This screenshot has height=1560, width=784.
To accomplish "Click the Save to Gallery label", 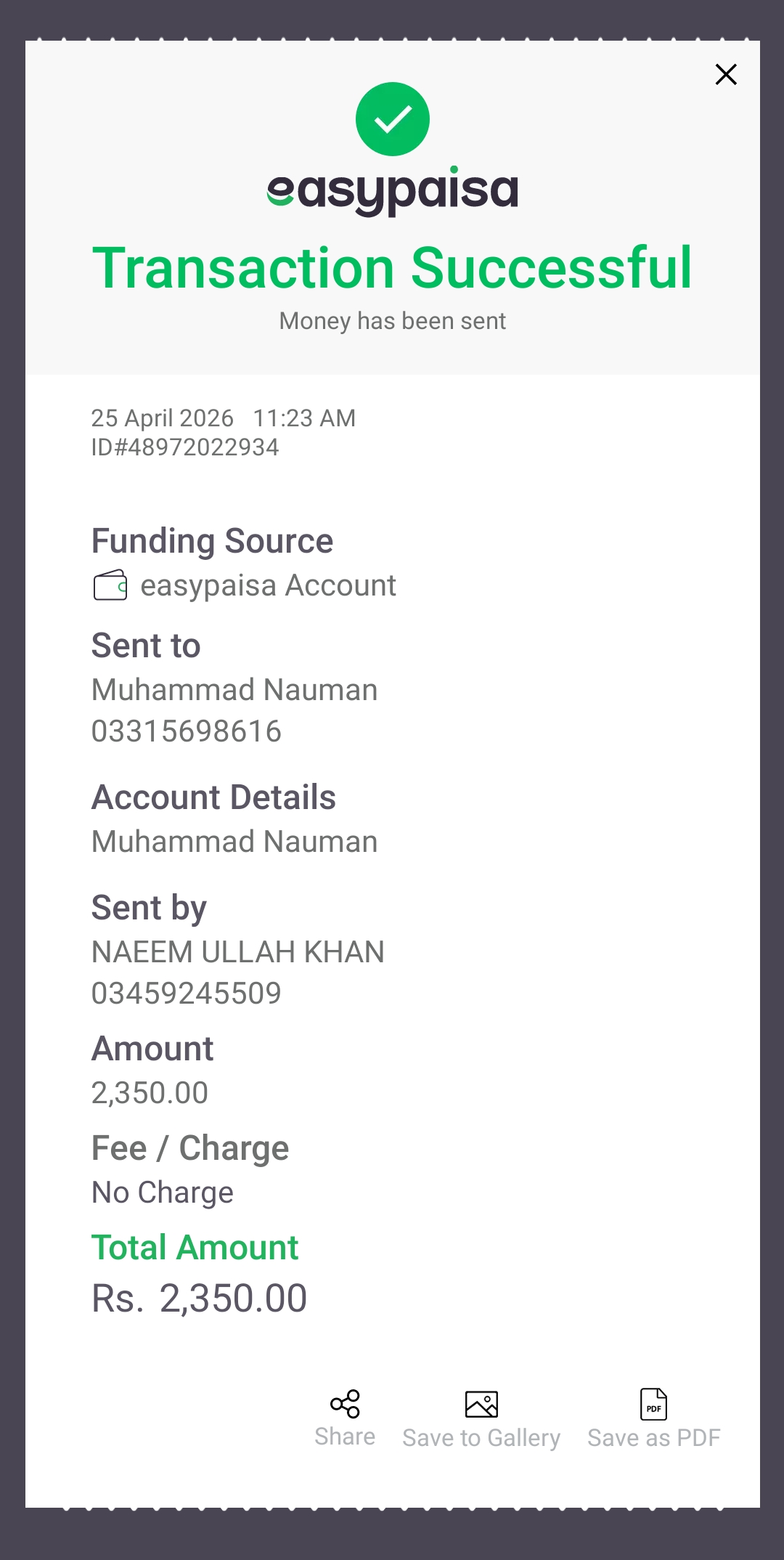I will tap(481, 1438).
